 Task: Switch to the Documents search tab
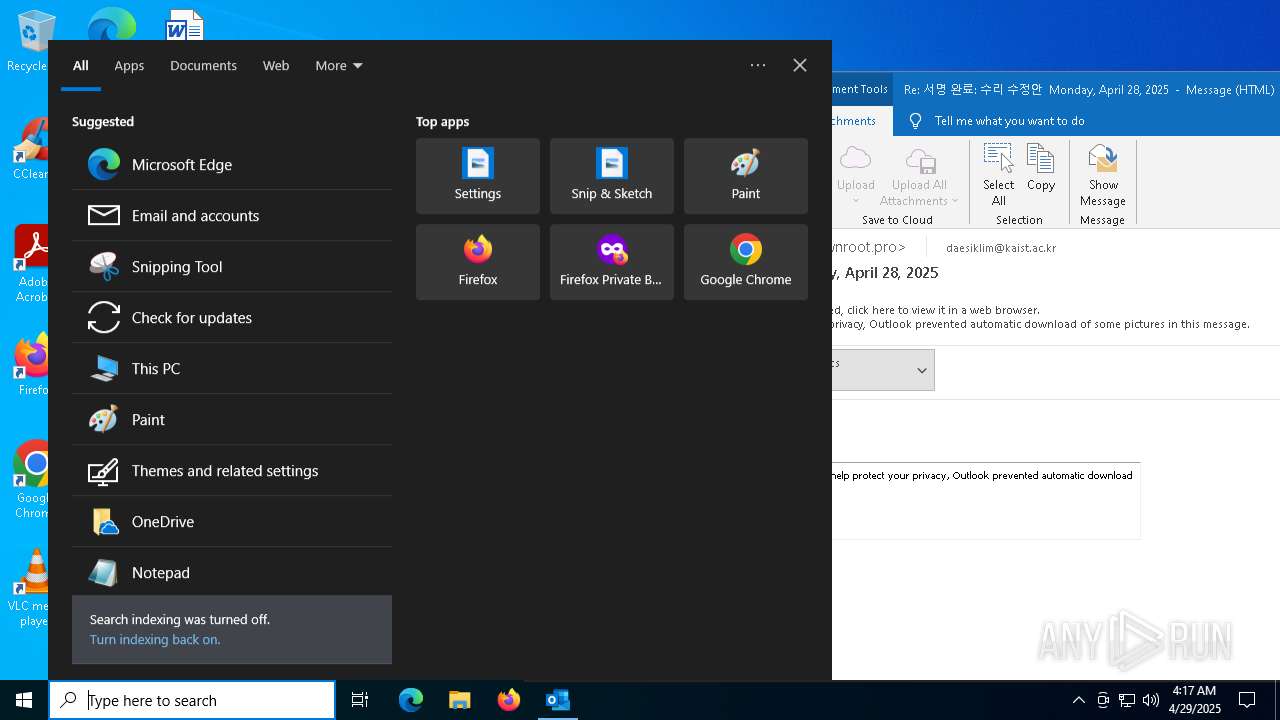tap(203, 65)
